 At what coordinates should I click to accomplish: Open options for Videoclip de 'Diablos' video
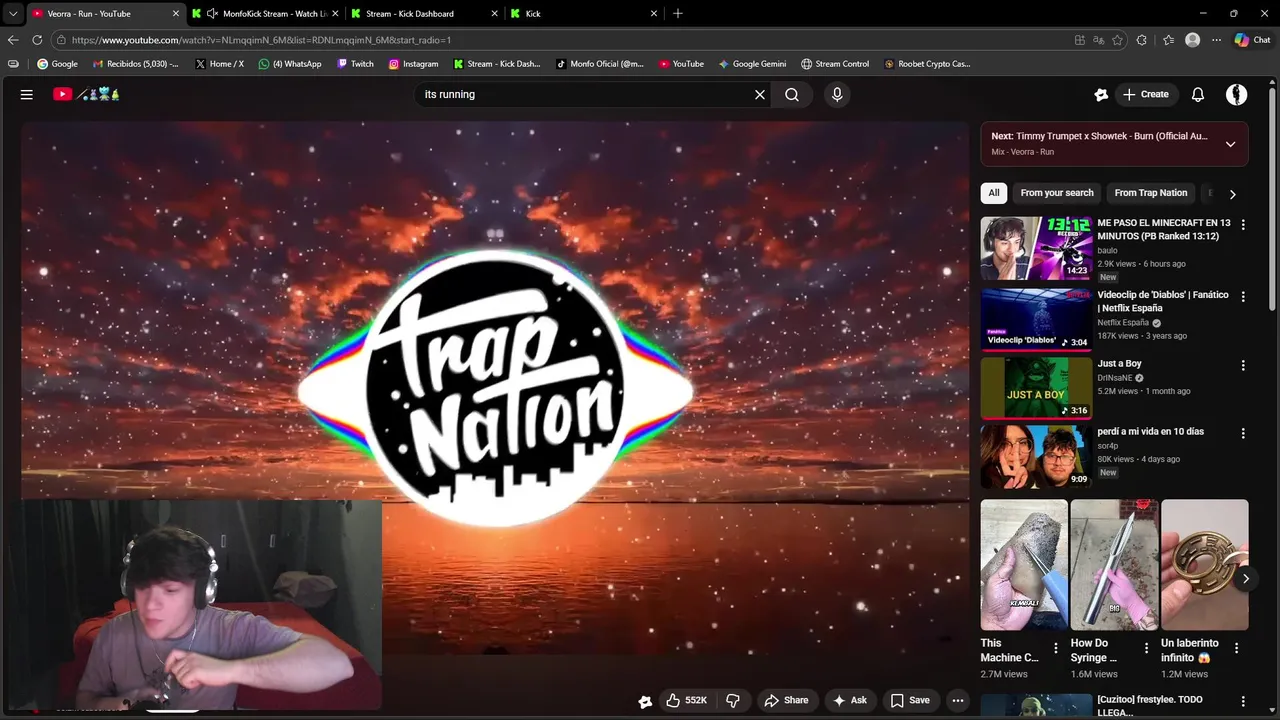[1243, 296]
